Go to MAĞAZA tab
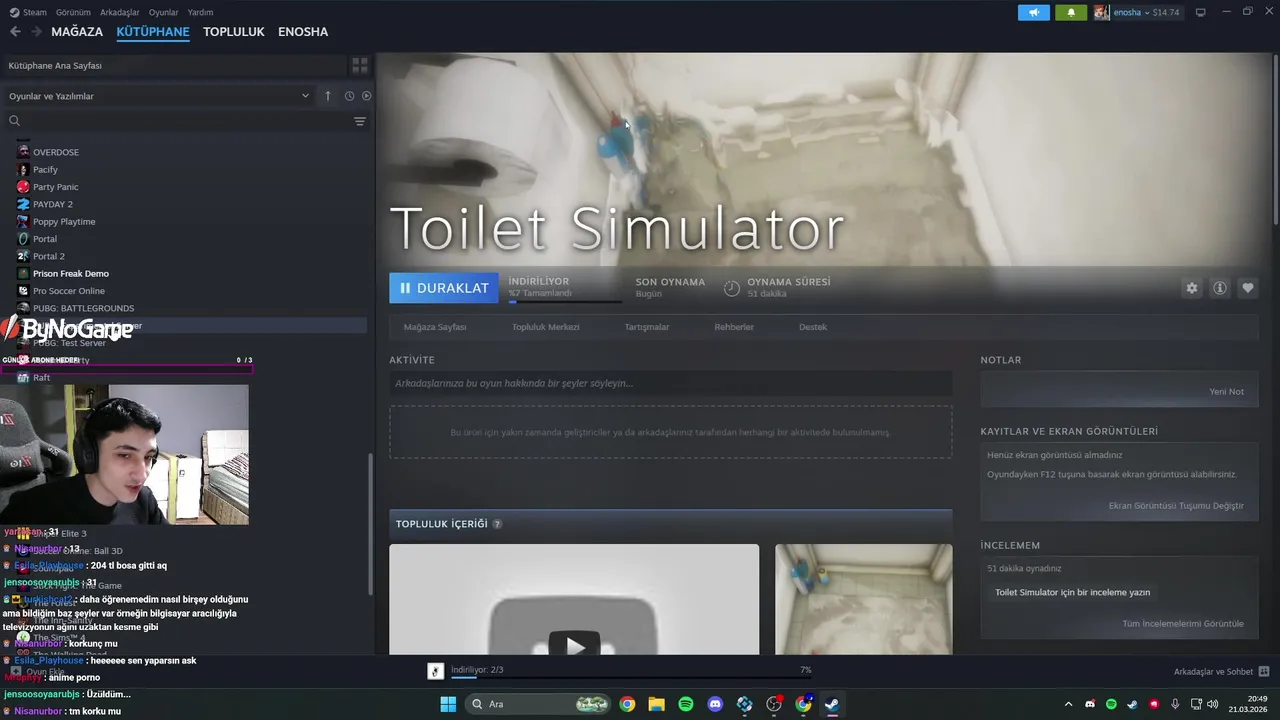Viewport: 1280px width, 720px height. 77,32
